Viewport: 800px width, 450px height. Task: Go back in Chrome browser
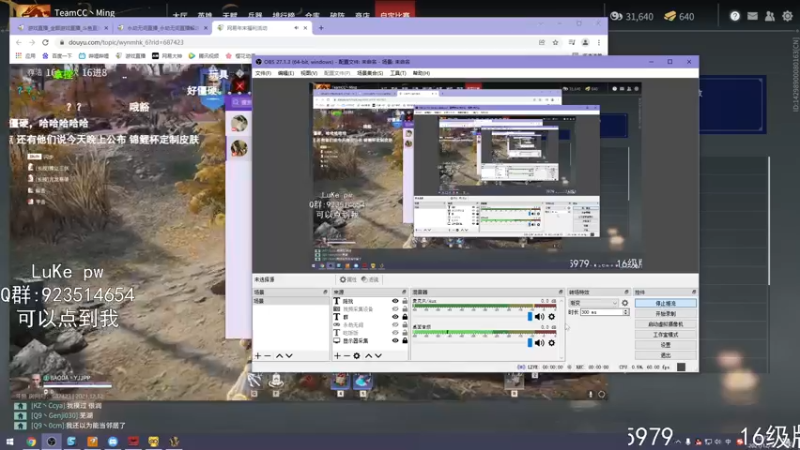coord(19,42)
